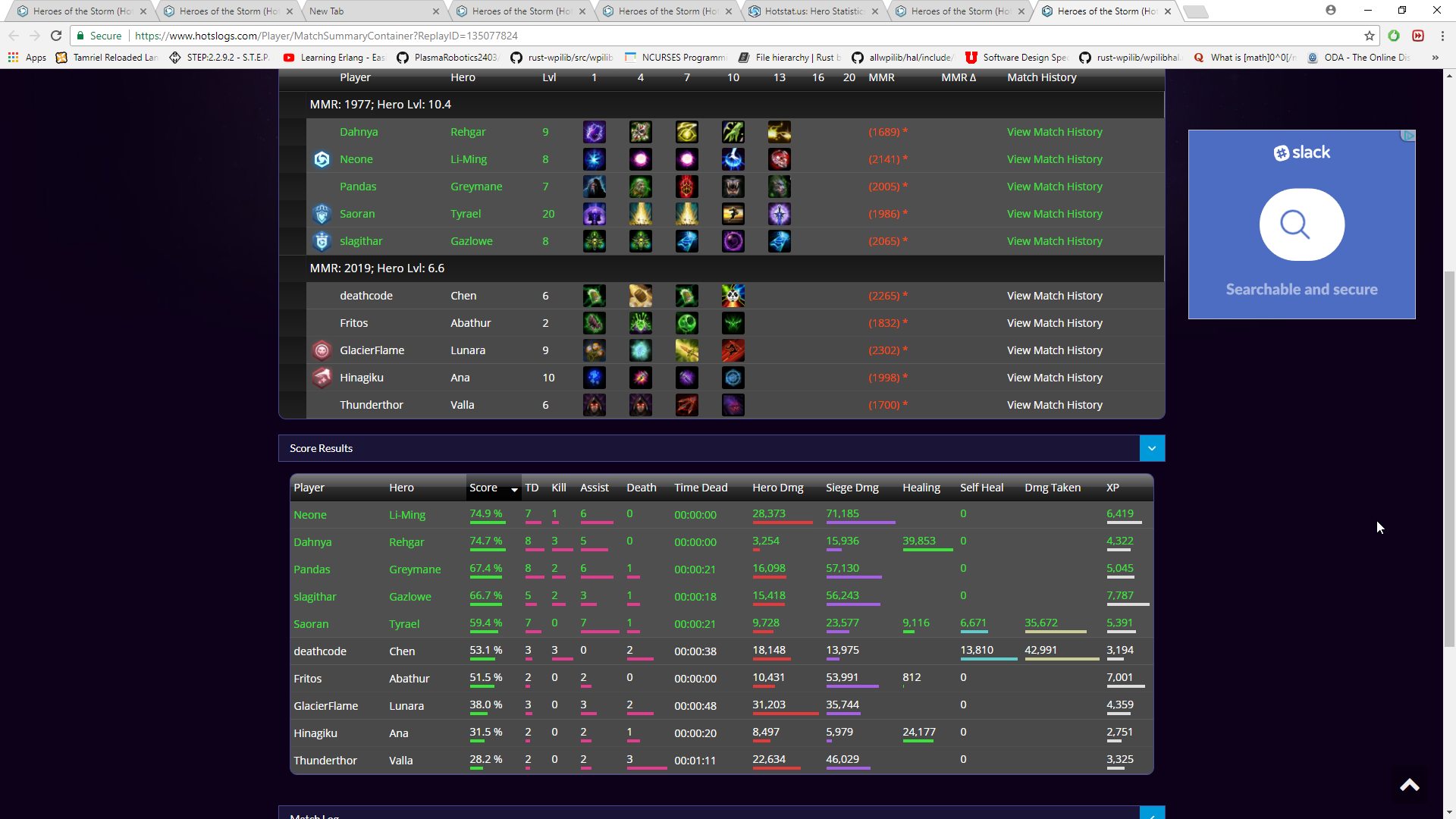The height and width of the screenshot is (819, 1456).
Task: Click Li-Ming's level 10 talent icon
Action: 733,159
